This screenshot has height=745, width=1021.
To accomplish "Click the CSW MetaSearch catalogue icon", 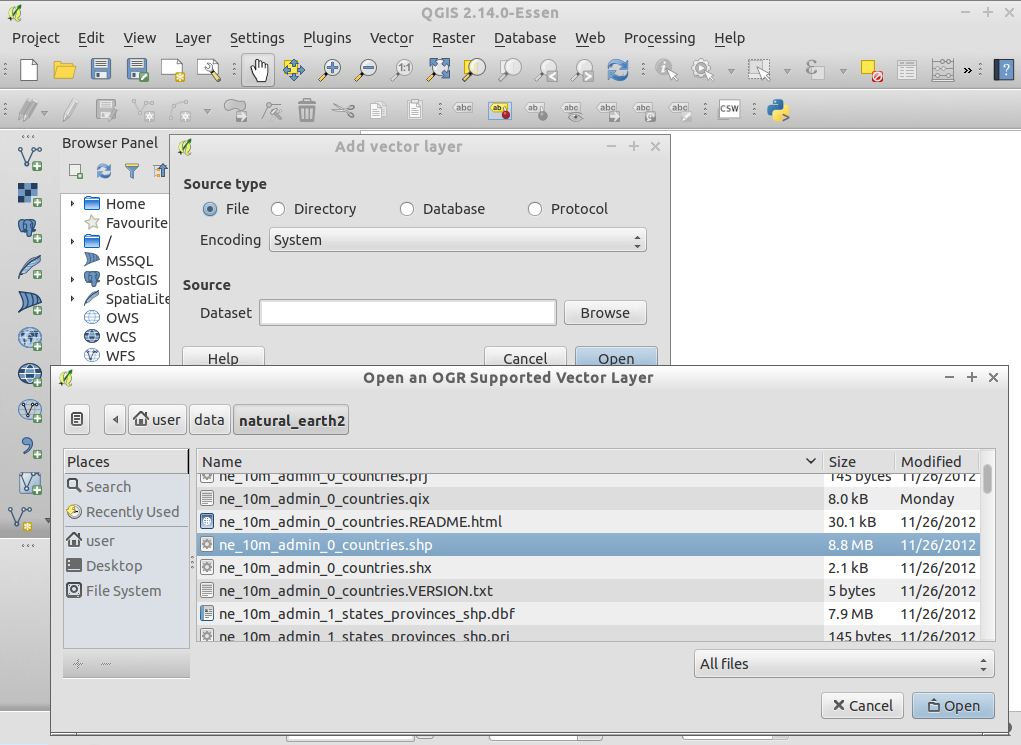I will click(729, 109).
